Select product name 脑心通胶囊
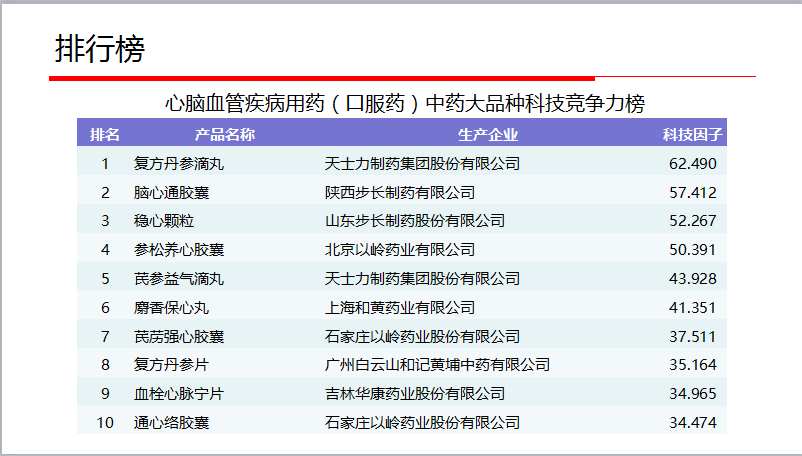 171,193
